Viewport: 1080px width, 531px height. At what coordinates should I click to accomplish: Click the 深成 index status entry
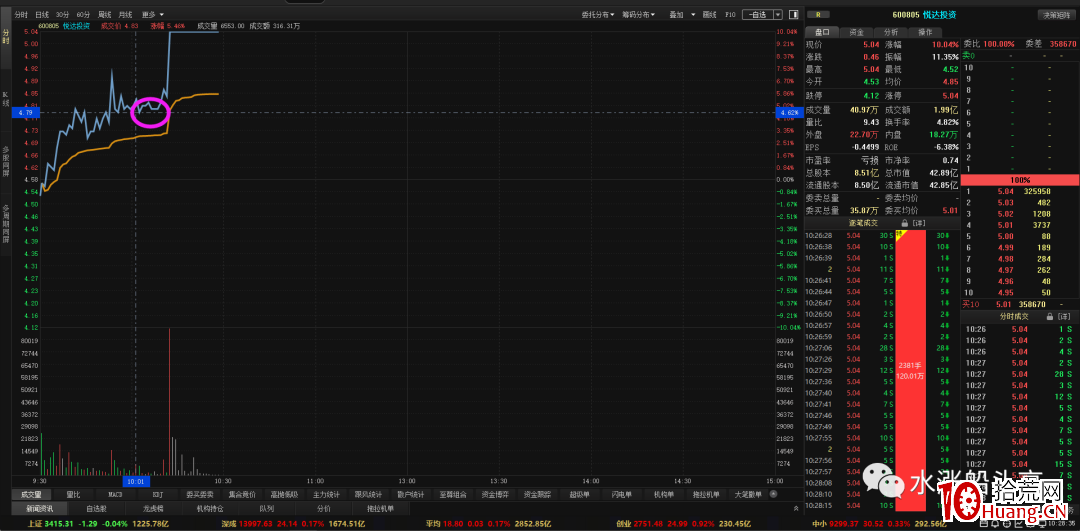294,524
